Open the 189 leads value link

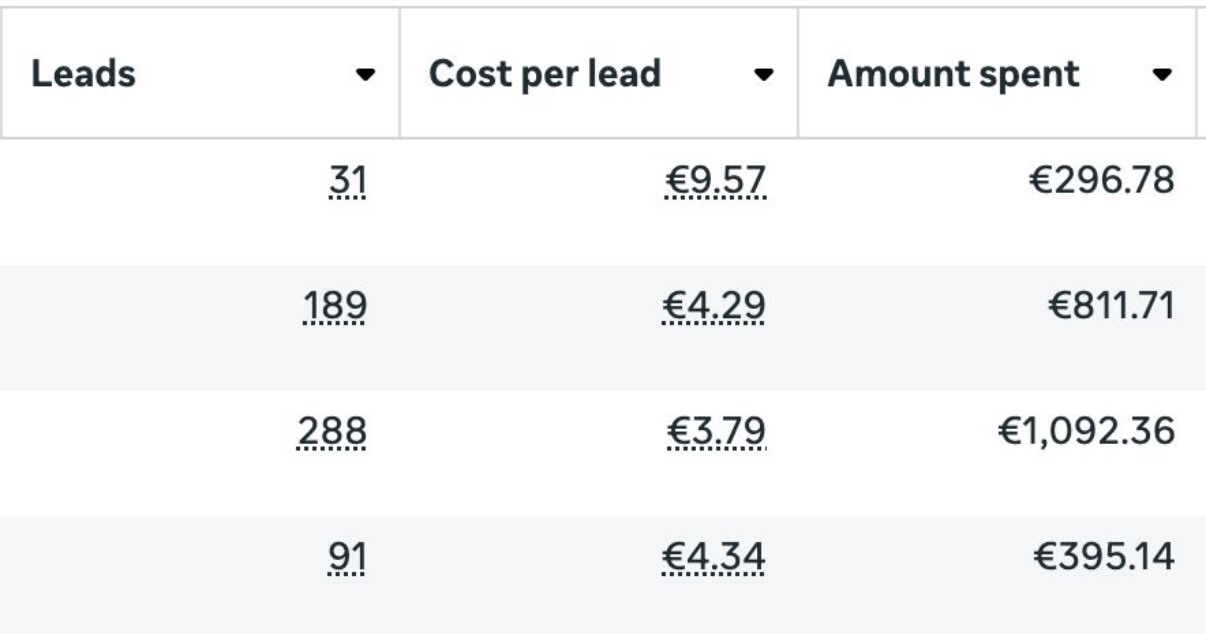point(334,306)
